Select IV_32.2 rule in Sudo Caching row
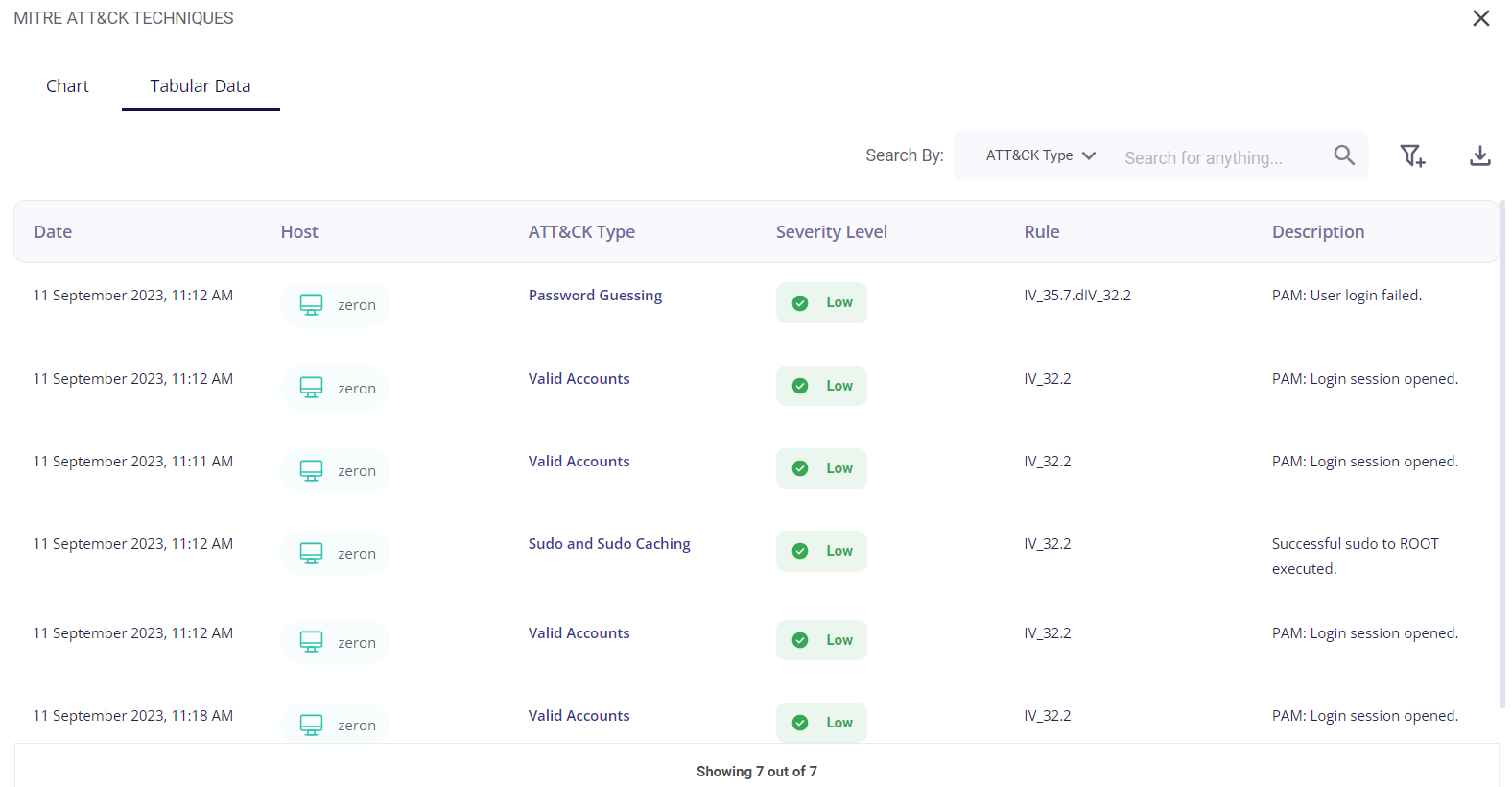Viewport: 1512px width, 787px height. 1048,543
